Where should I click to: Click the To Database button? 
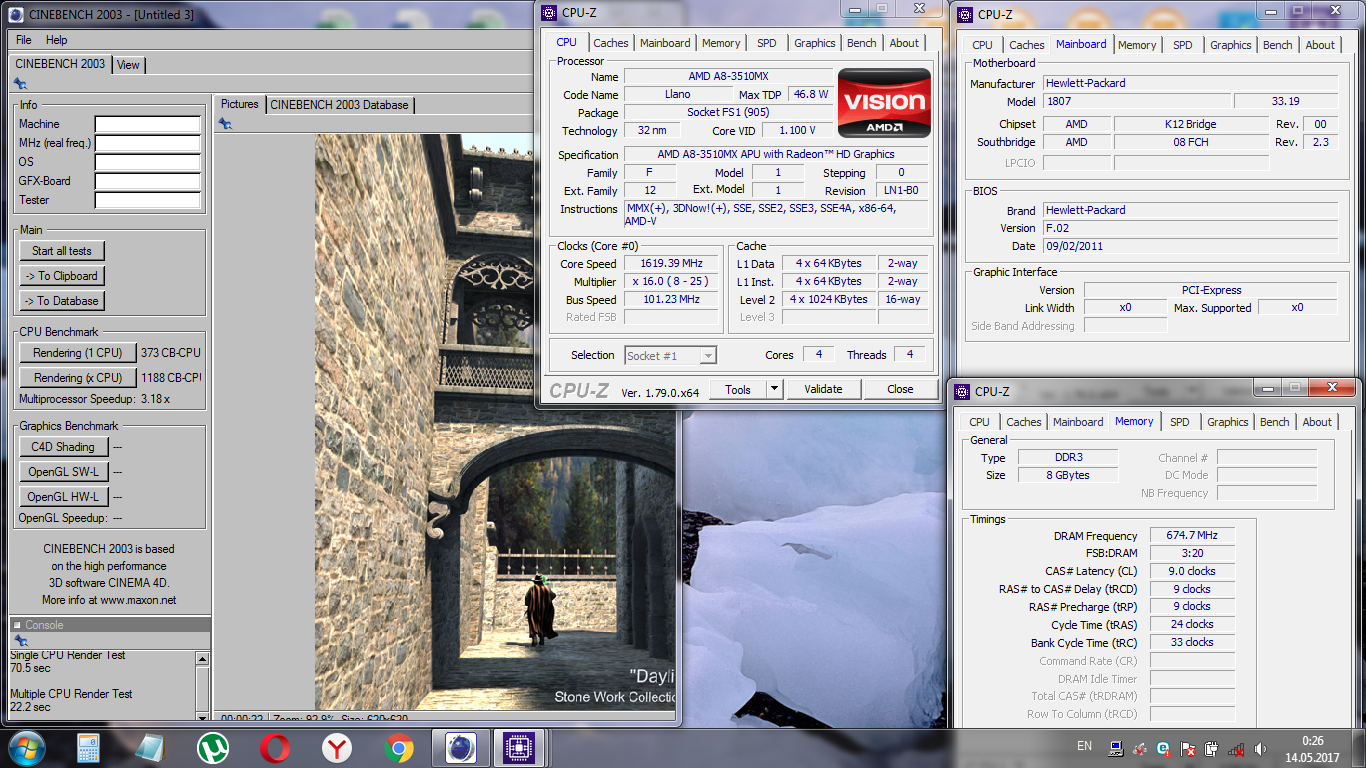pos(62,301)
